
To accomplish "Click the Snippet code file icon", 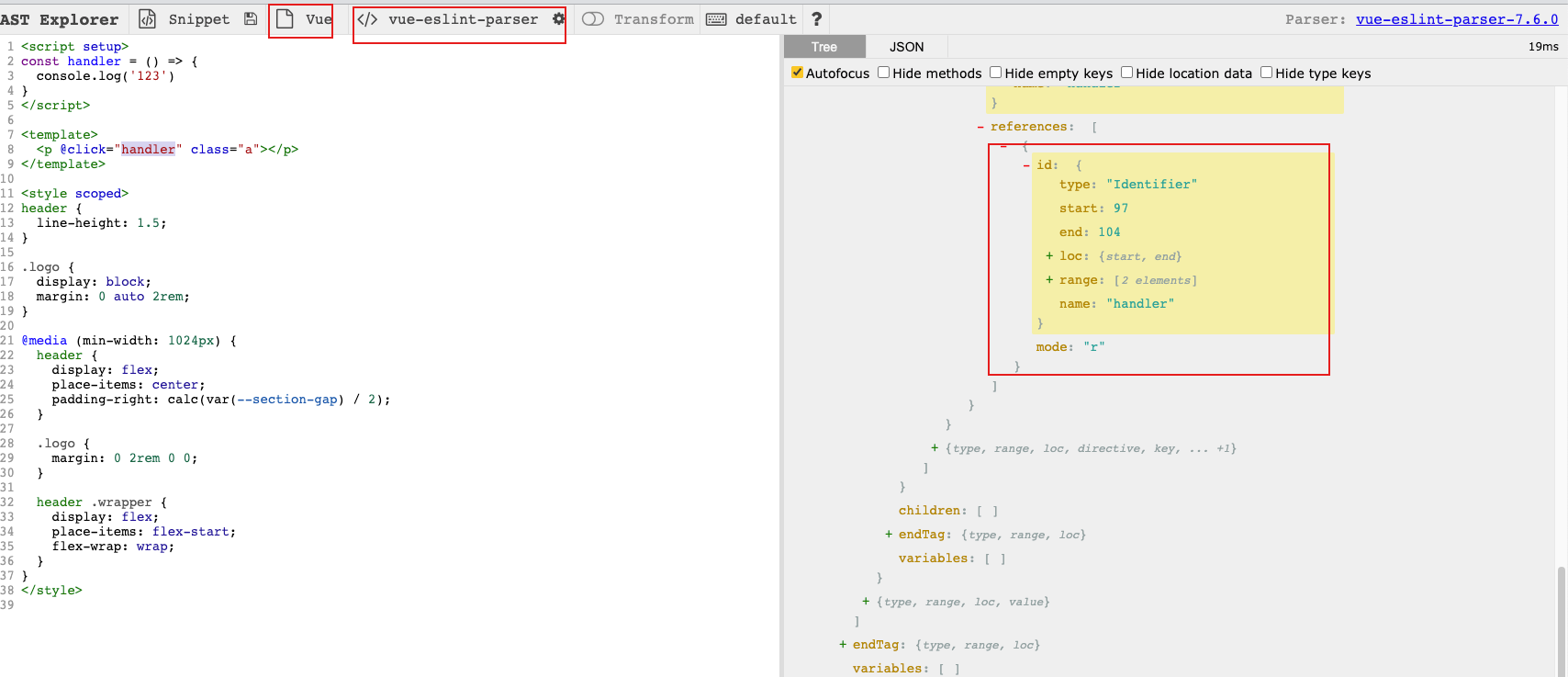I will pyautogui.click(x=148, y=19).
